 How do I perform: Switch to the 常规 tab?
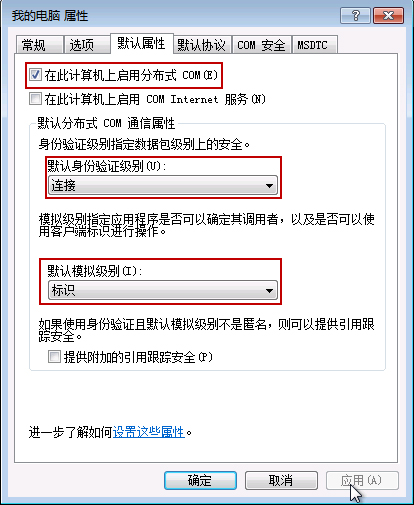[x=39, y=45]
